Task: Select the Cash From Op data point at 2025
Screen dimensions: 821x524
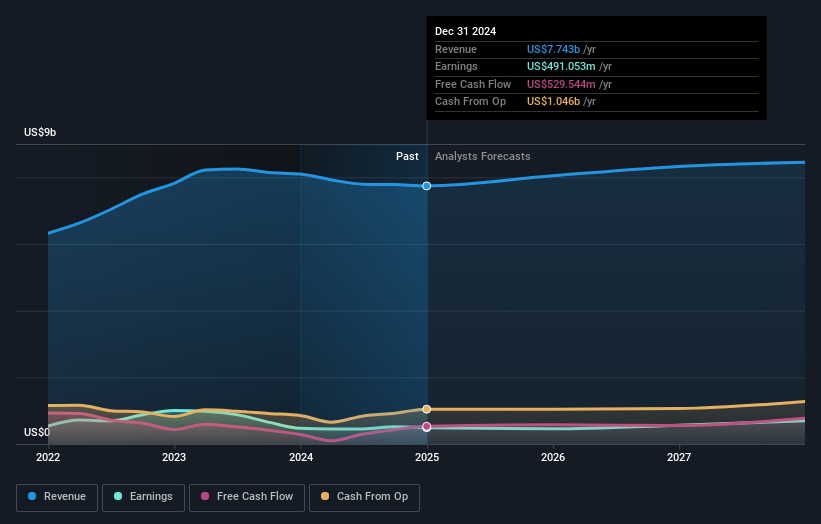Action: point(427,409)
